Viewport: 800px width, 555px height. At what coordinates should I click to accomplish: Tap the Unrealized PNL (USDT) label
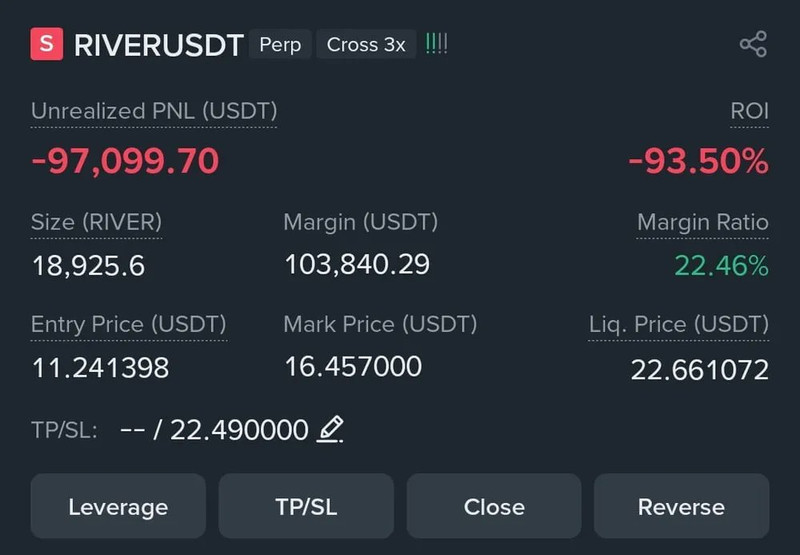point(154,111)
